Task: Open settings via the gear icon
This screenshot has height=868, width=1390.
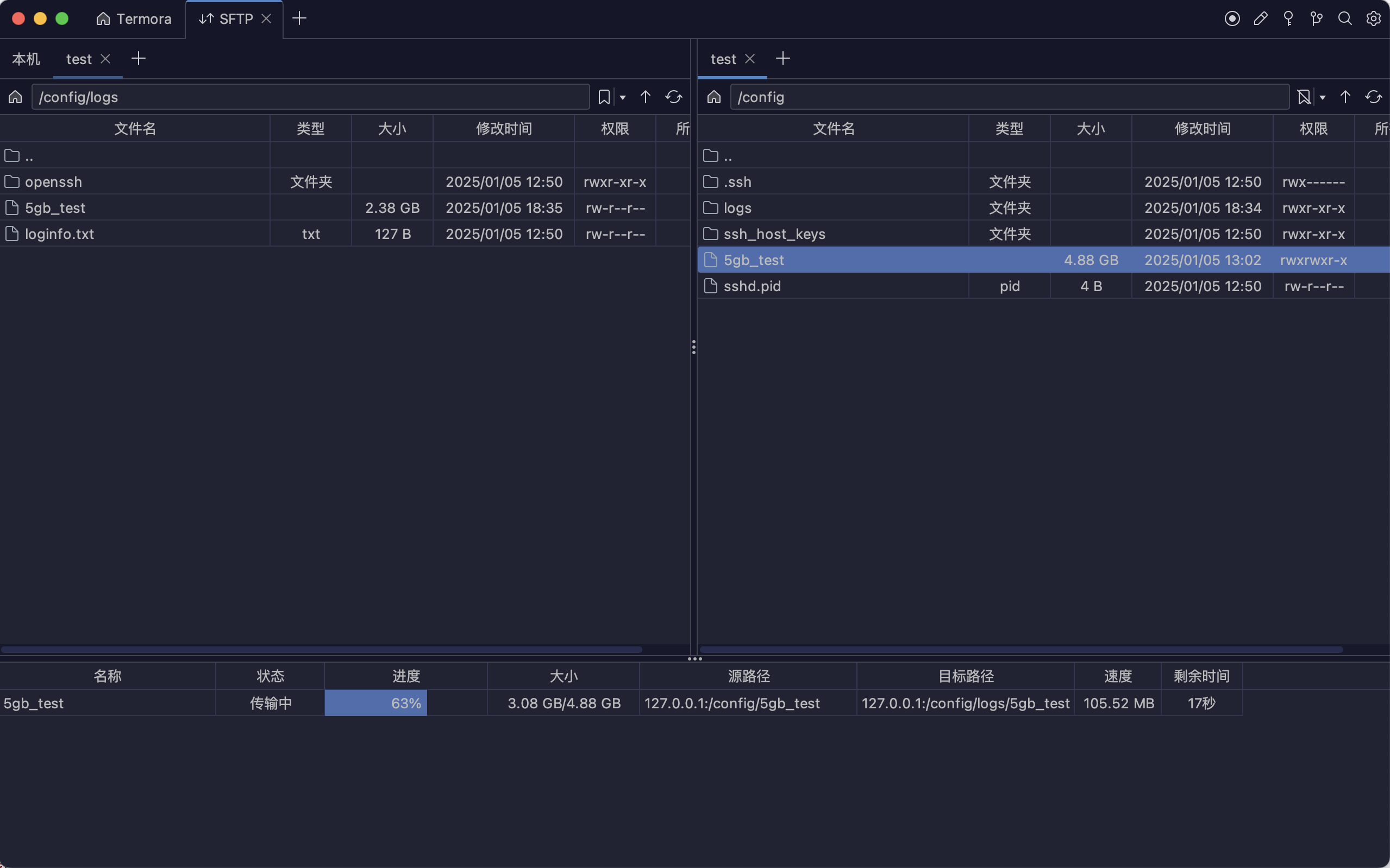Action: (1373, 19)
